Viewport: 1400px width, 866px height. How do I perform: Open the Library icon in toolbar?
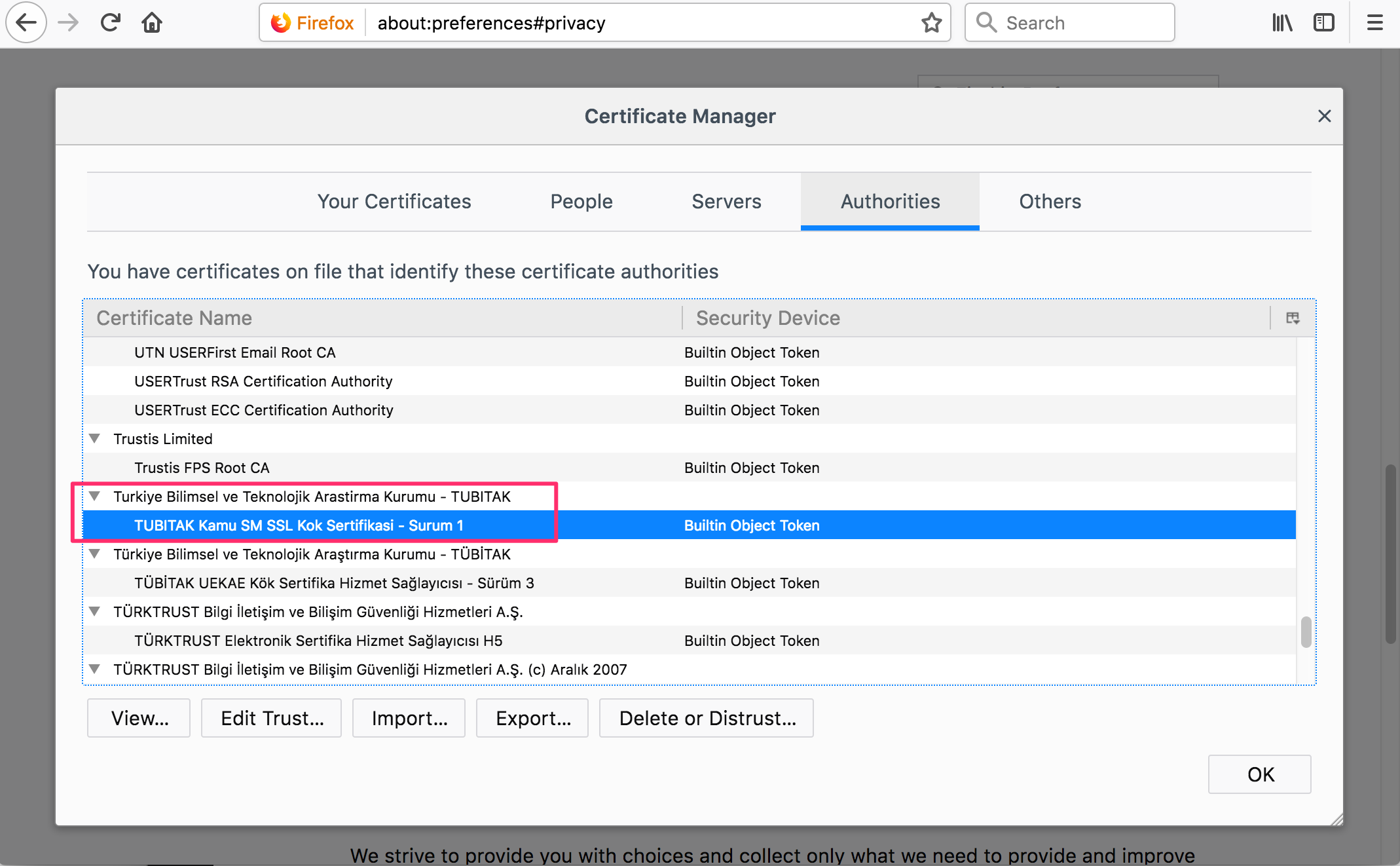(1281, 23)
